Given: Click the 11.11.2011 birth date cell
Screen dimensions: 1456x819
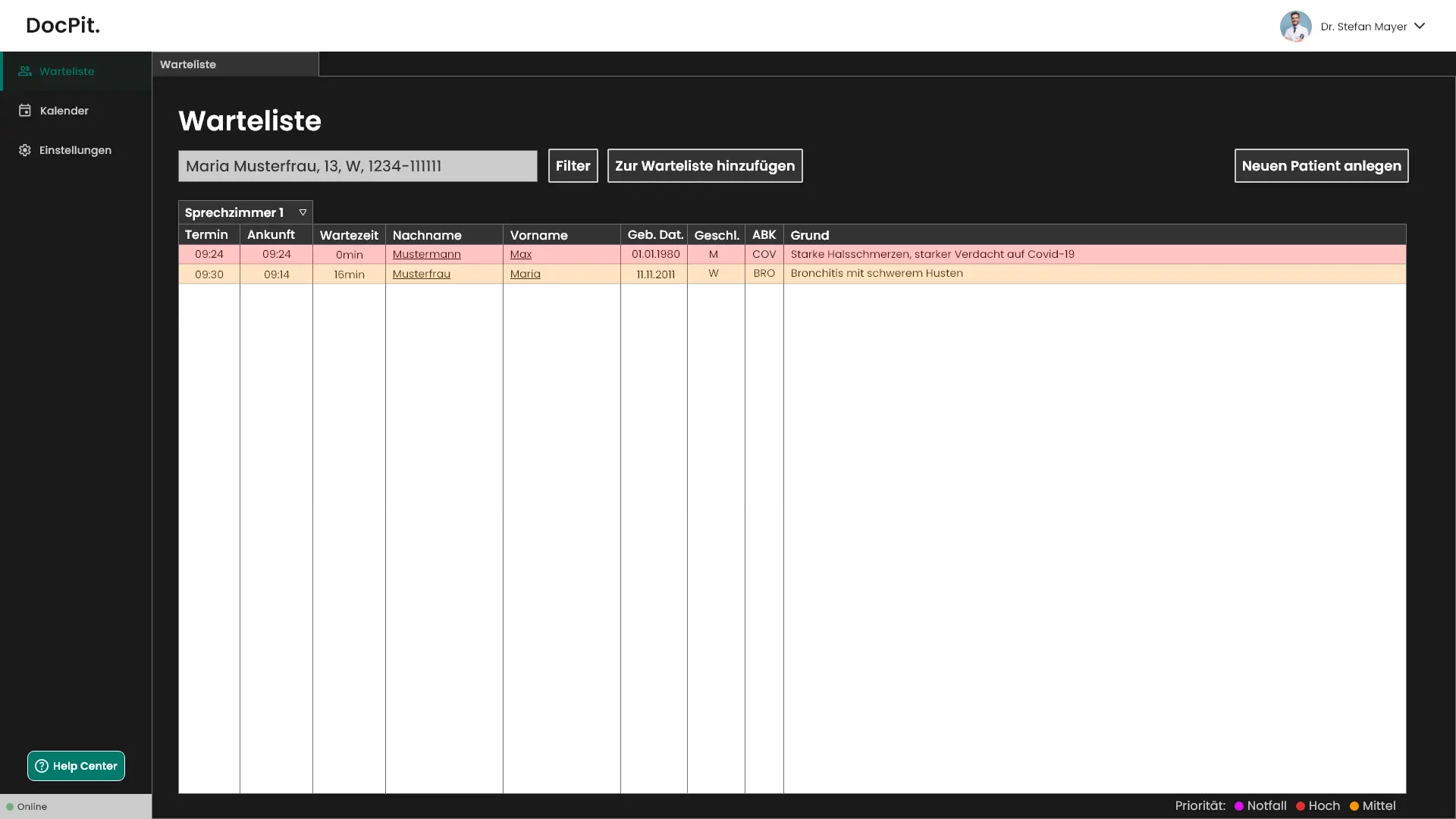Looking at the screenshot, I should coord(655,275).
